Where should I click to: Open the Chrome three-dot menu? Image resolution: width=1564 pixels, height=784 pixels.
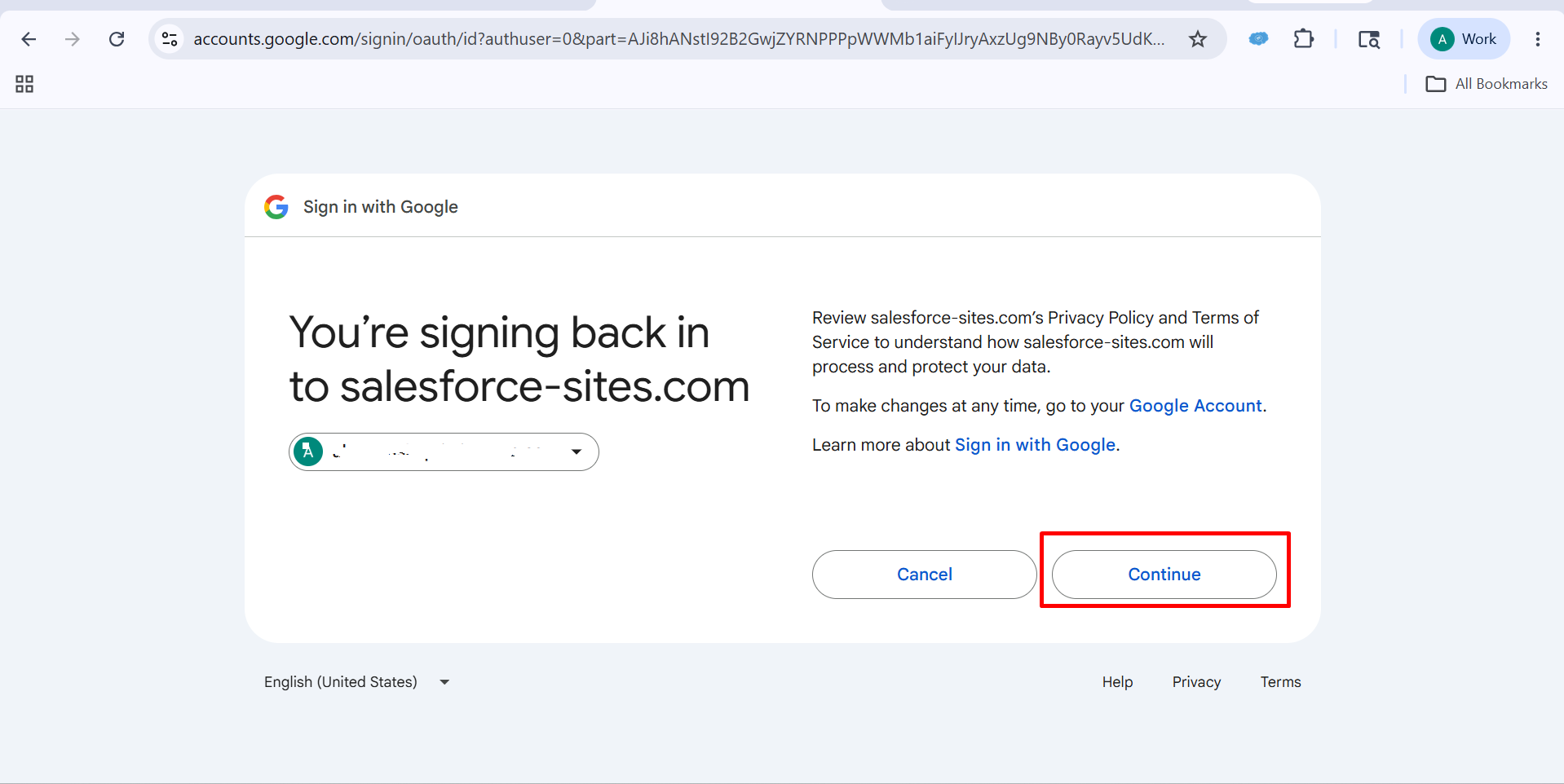tap(1537, 39)
